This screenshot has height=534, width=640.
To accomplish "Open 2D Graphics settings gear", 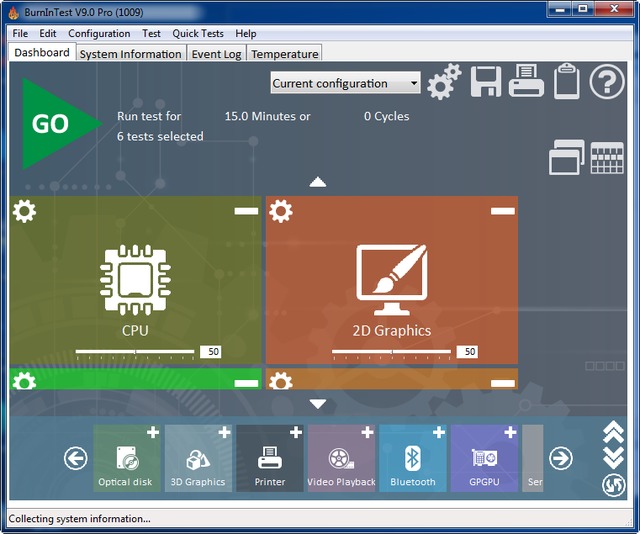I will coord(281,211).
